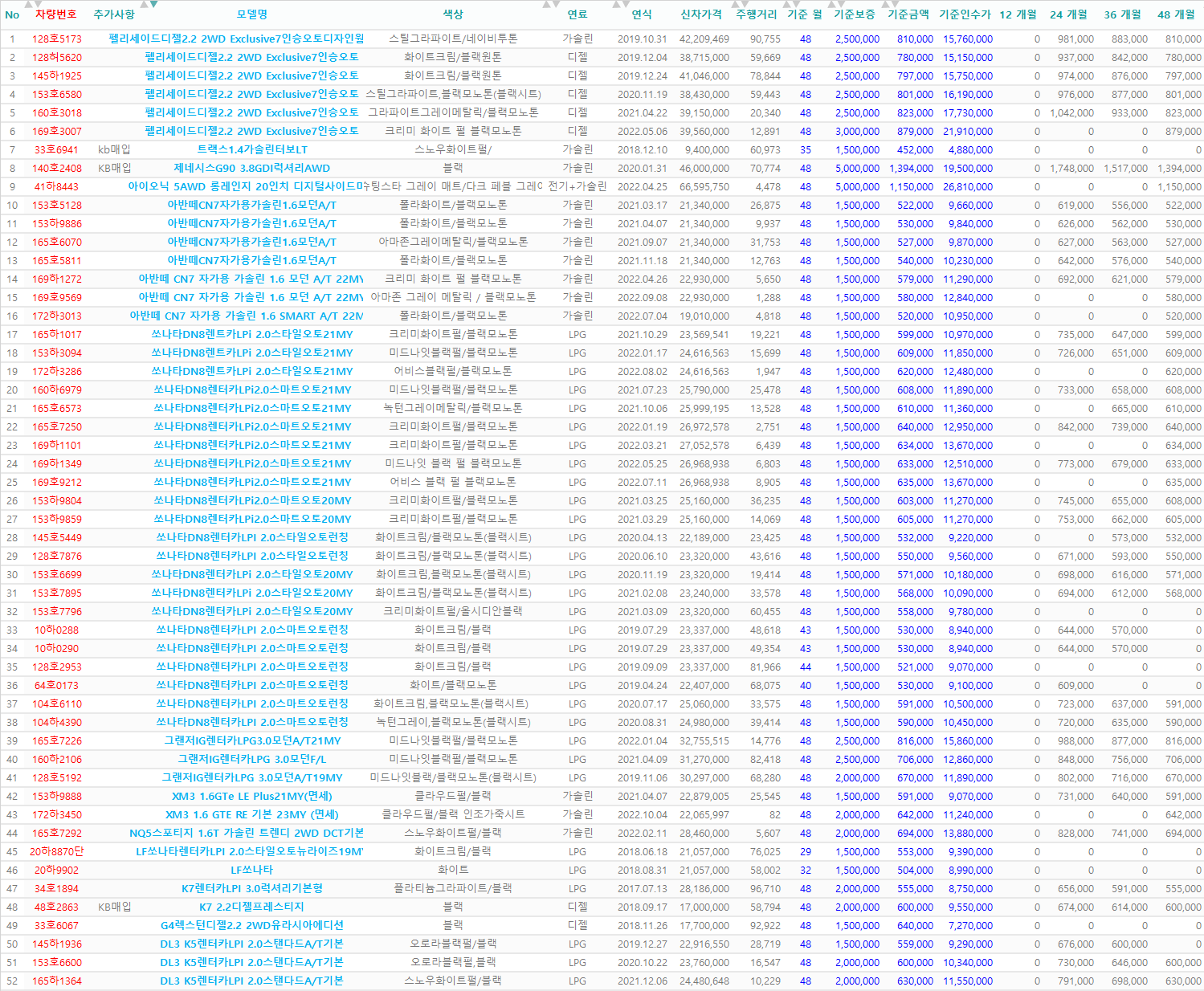Open the 아반떼 CN7 1.6 SMART A/T link
Image resolution: width=1204 pixels, height=991 pixels.
point(247,316)
